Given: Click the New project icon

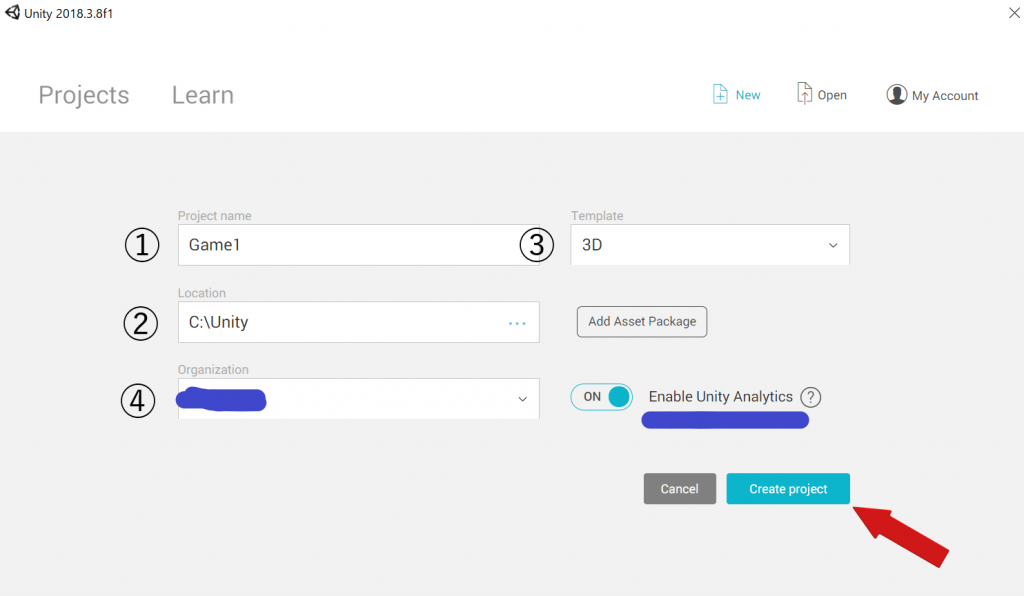Looking at the screenshot, I should [x=720, y=94].
